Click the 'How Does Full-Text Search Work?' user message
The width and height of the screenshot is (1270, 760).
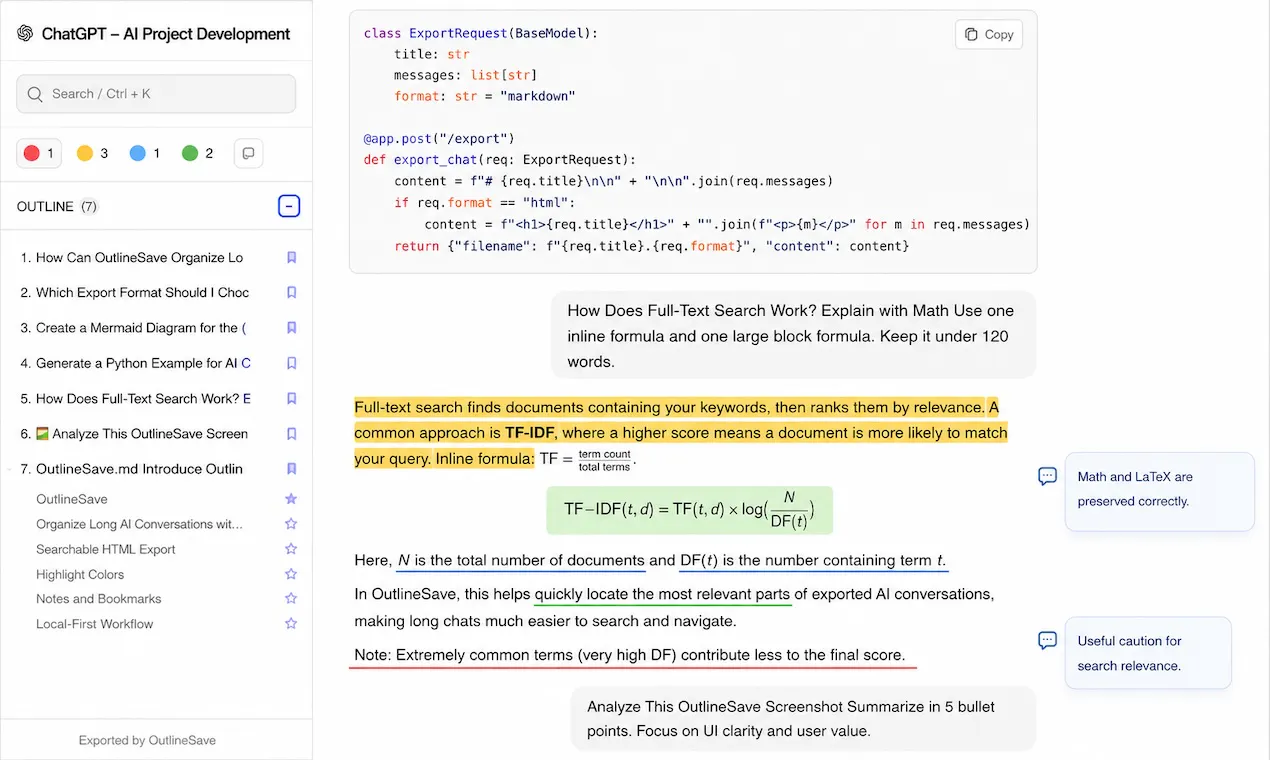[793, 336]
